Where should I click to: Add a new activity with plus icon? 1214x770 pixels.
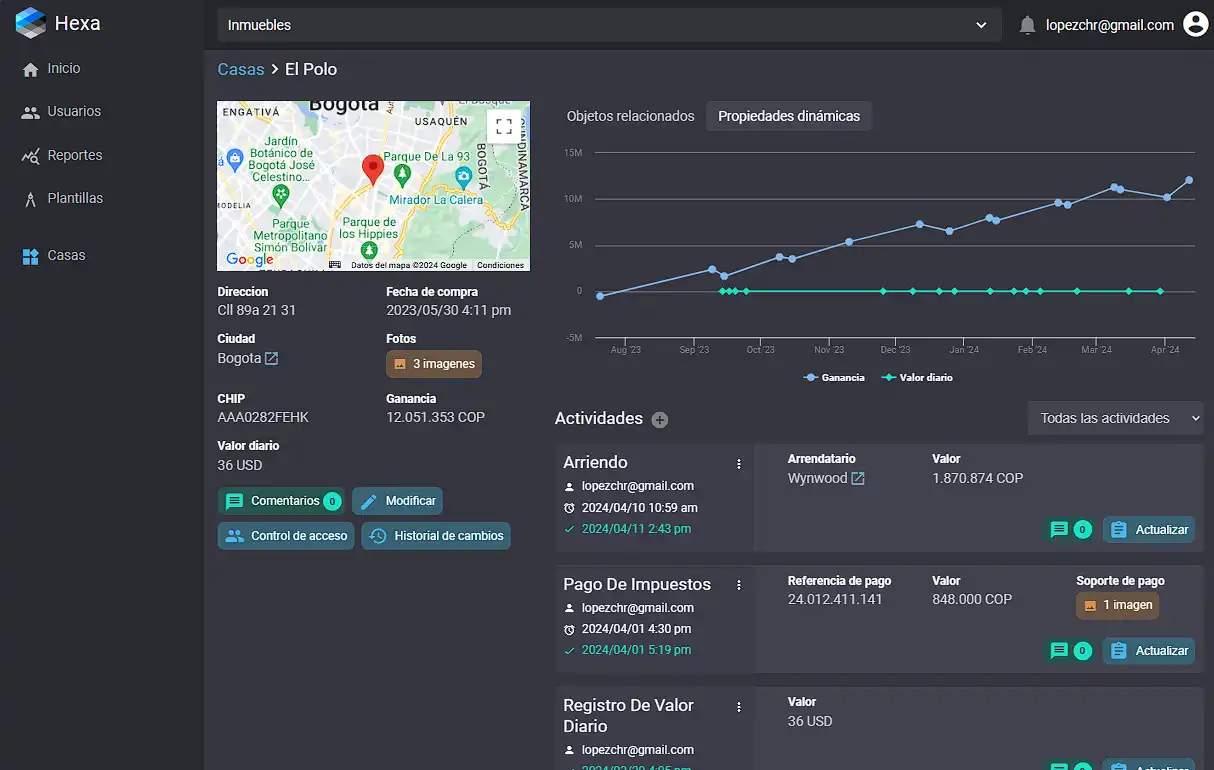660,420
